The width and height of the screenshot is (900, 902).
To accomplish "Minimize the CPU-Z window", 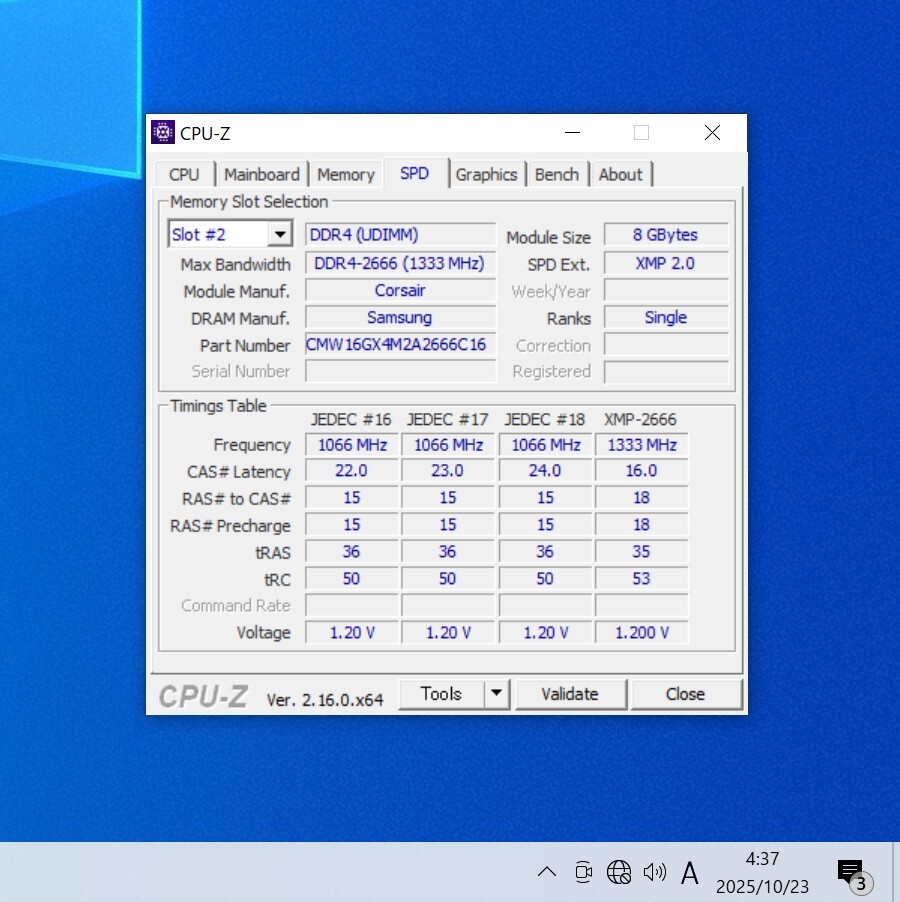I will point(572,133).
